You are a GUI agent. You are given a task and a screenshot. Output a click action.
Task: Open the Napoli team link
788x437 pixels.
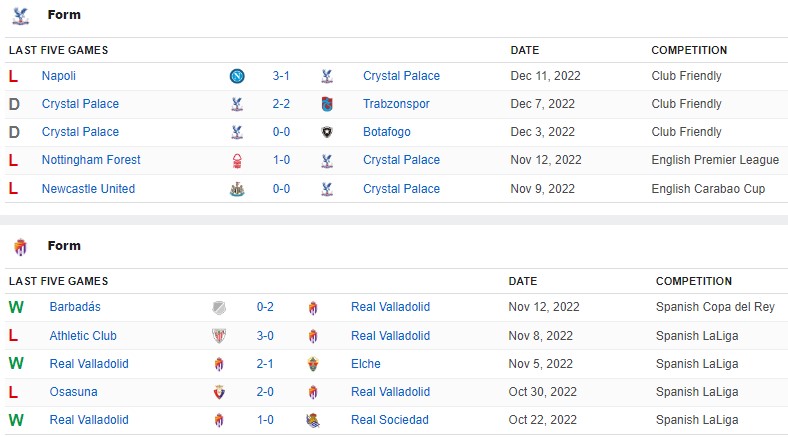point(59,76)
